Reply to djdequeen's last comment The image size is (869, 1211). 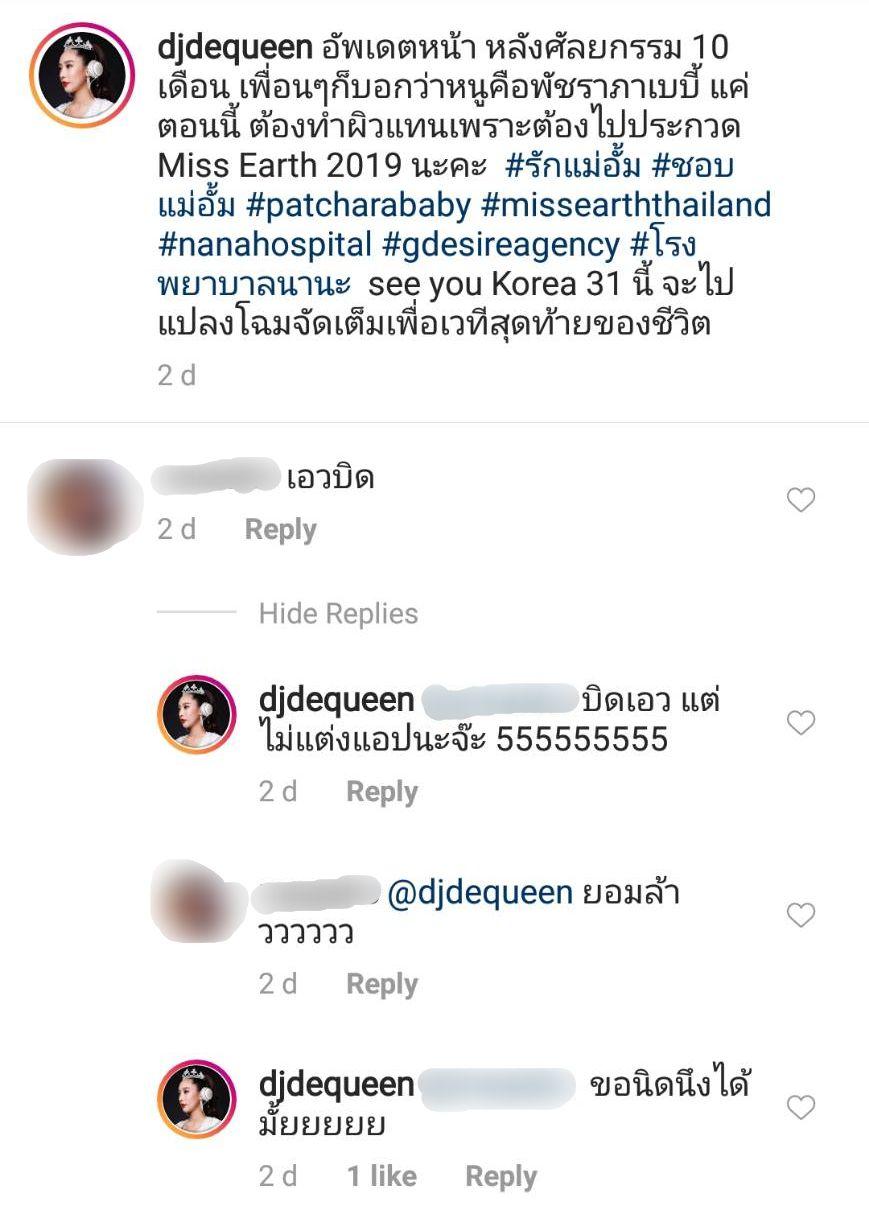click(501, 1176)
